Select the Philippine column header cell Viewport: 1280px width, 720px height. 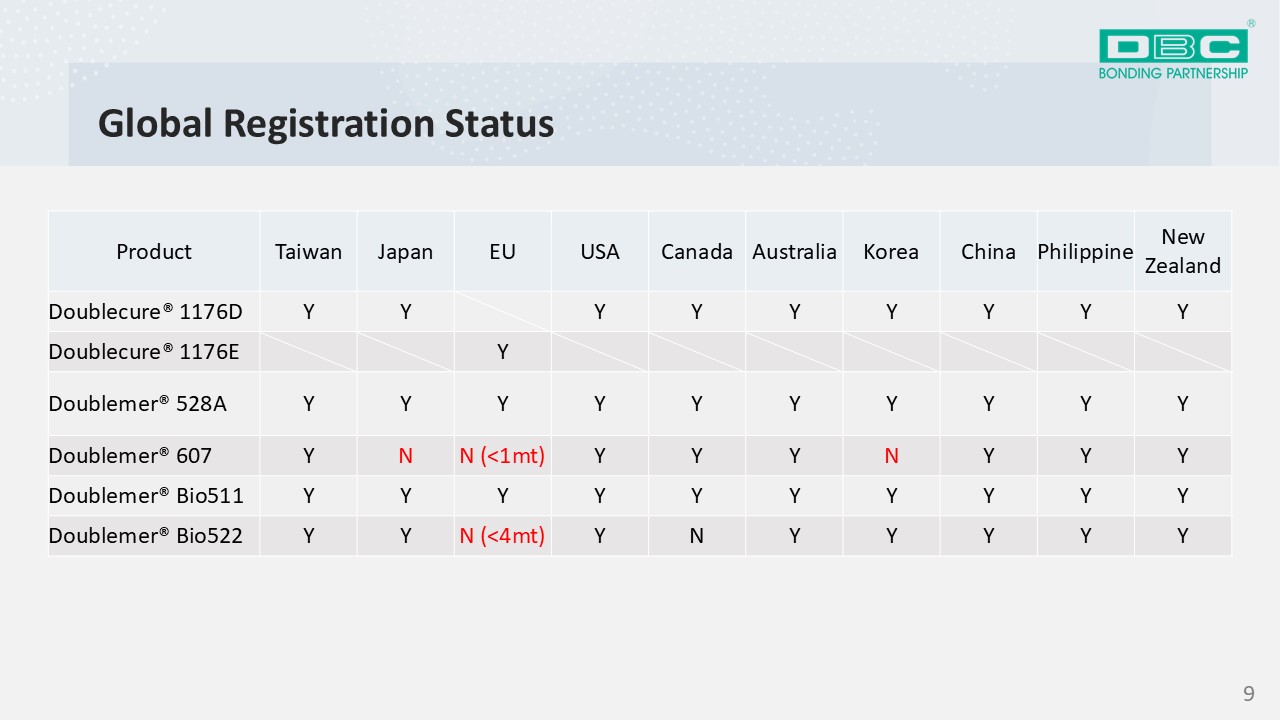click(x=1086, y=252)
